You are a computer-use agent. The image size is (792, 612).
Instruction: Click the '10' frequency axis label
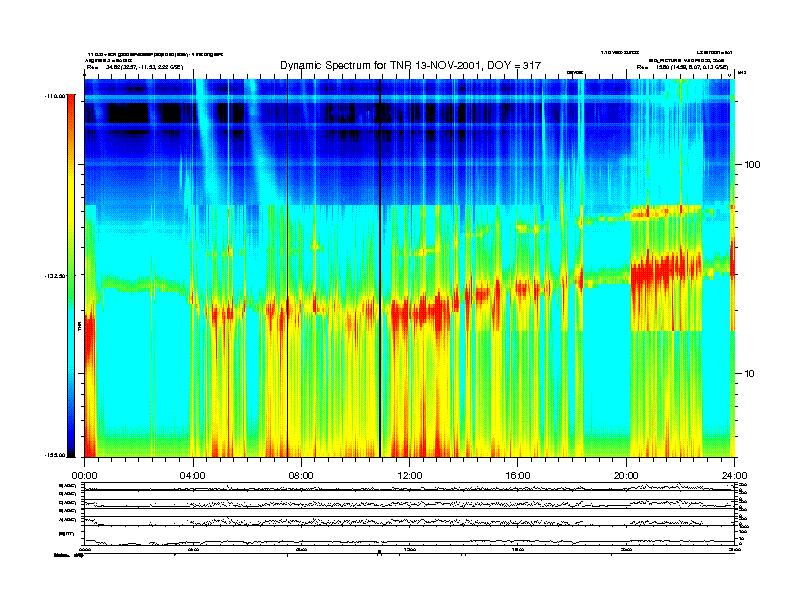[x=750, y=374]
